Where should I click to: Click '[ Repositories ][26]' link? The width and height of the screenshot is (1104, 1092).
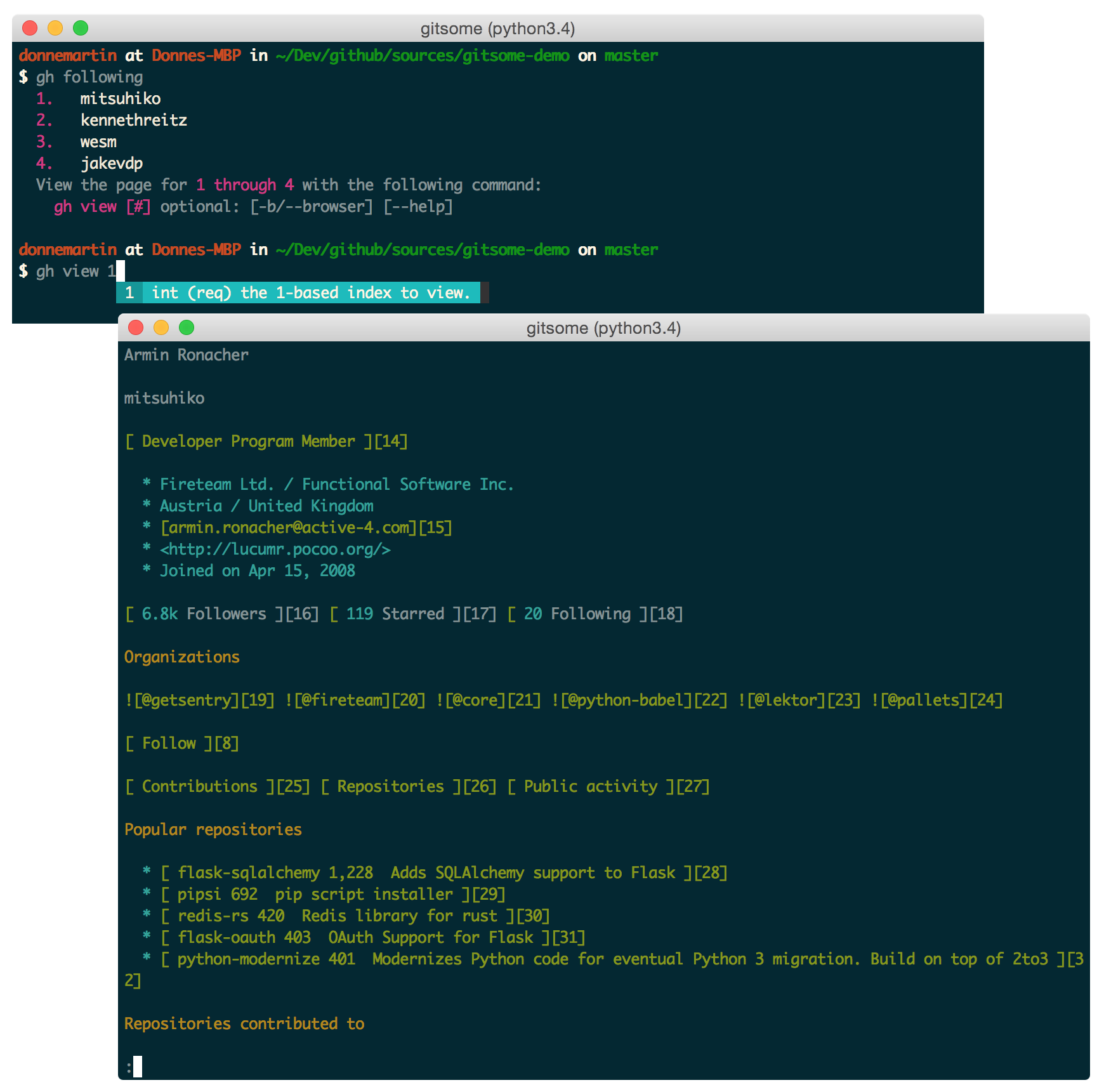coord(409,786)
